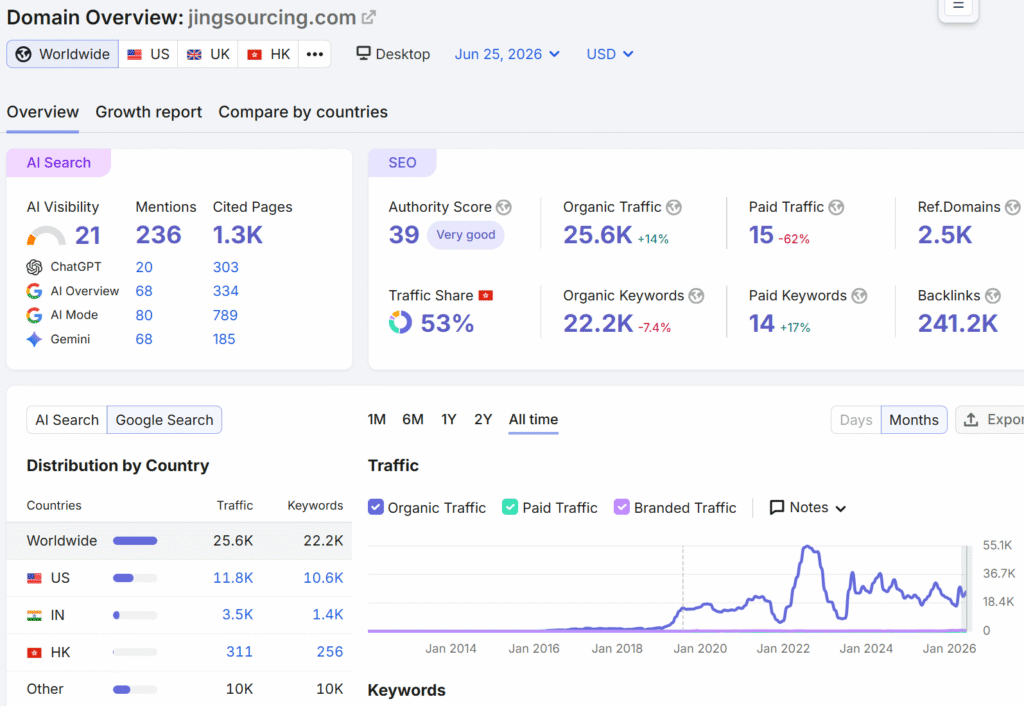Switch to Google Search distribution view

tap(165, 420)
